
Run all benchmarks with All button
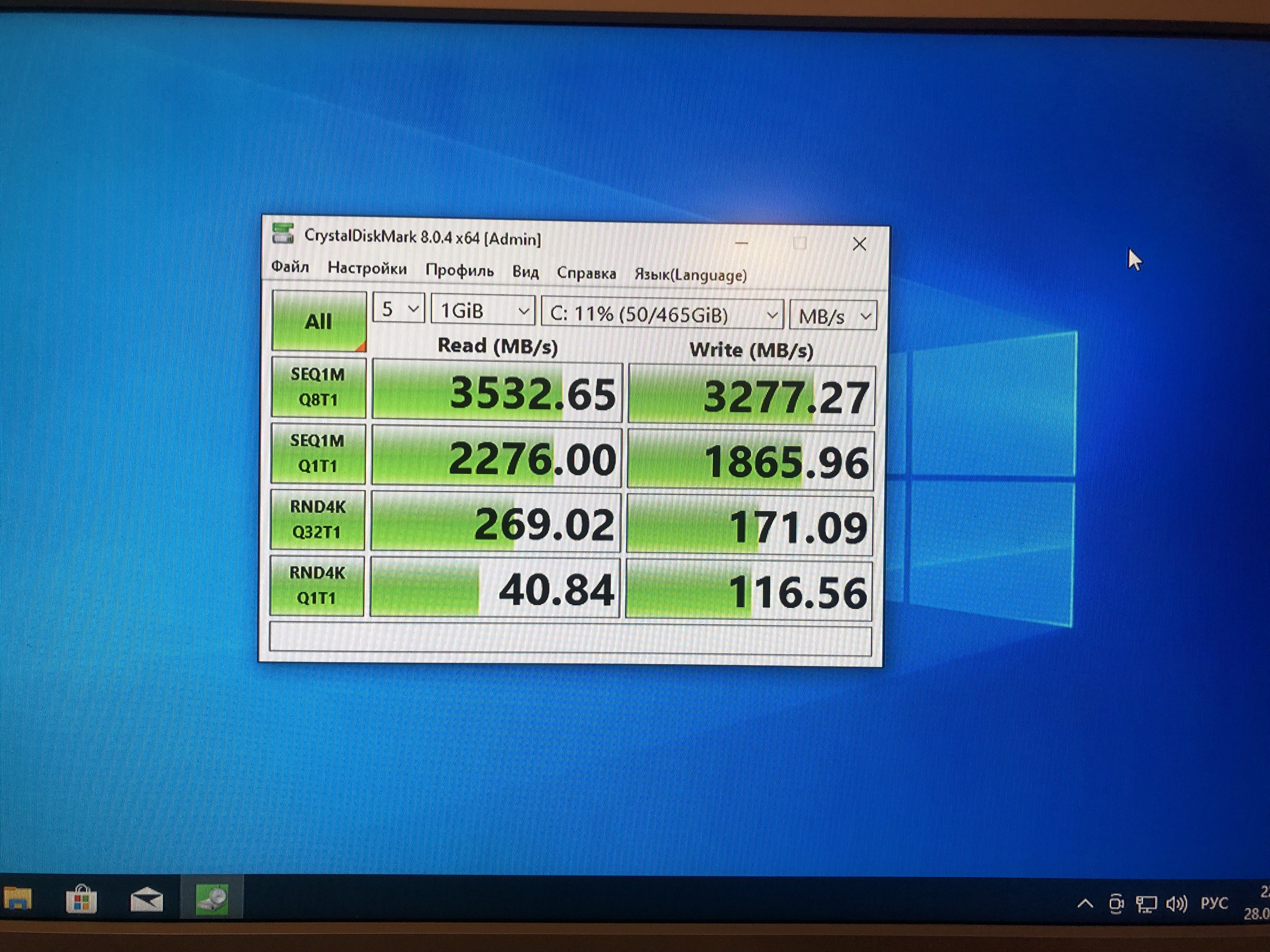point(319,321)
